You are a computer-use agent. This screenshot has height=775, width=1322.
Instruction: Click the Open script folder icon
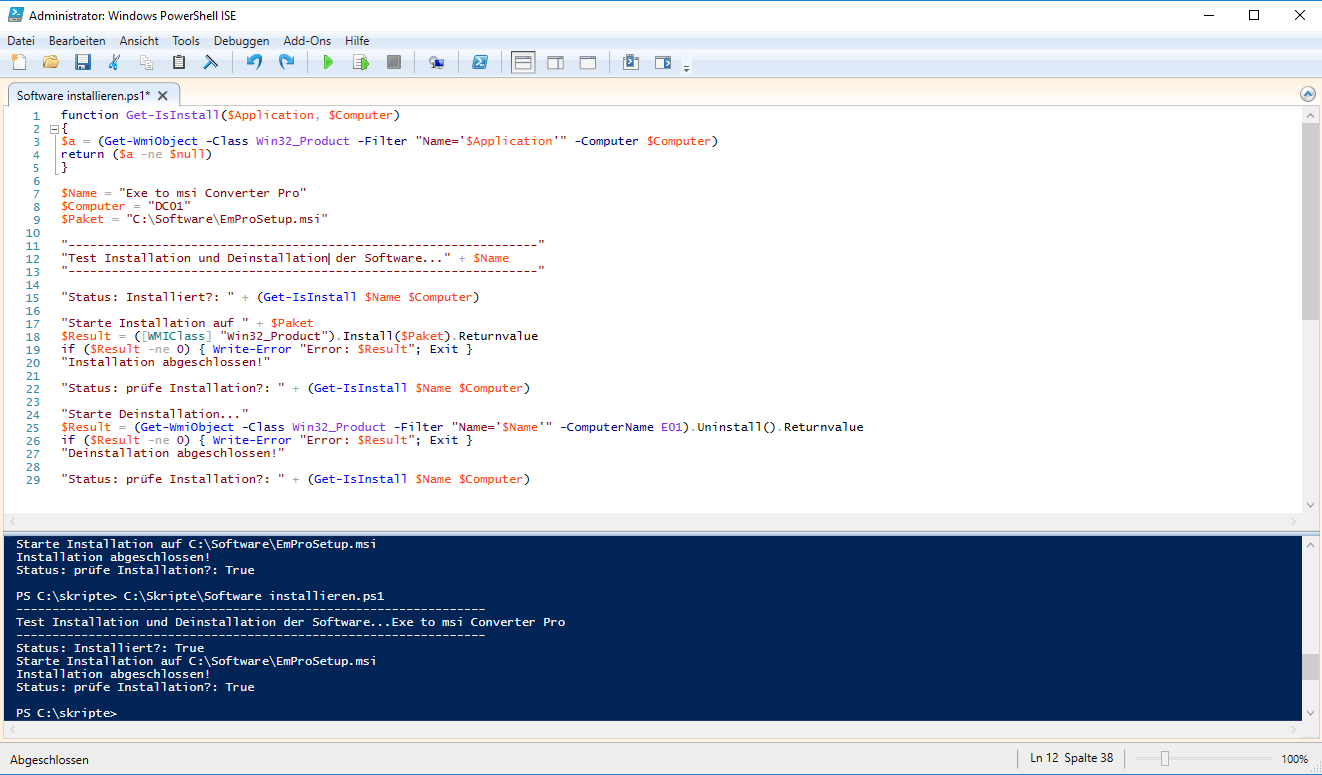tap(50, 63)
